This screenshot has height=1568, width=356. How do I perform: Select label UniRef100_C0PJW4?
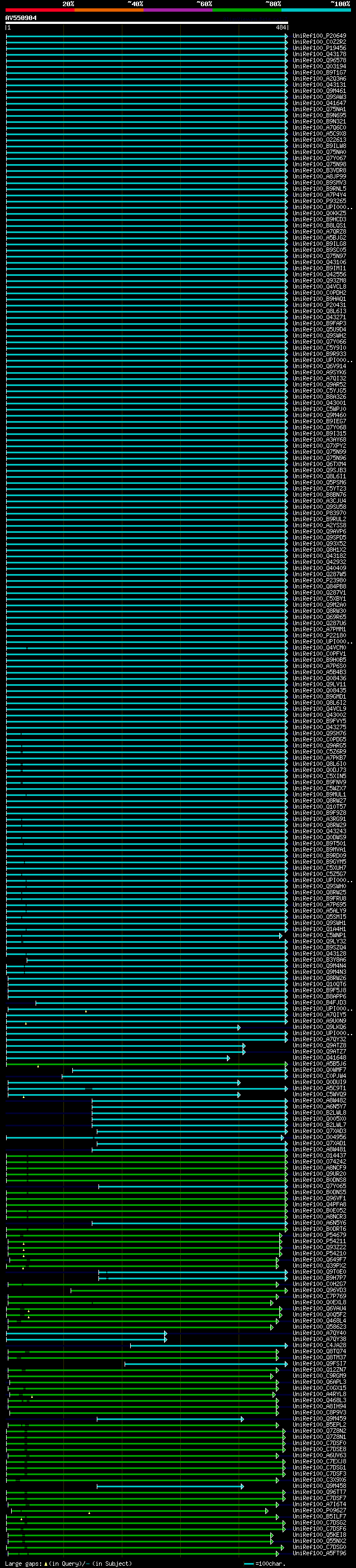pos(319,1076)
